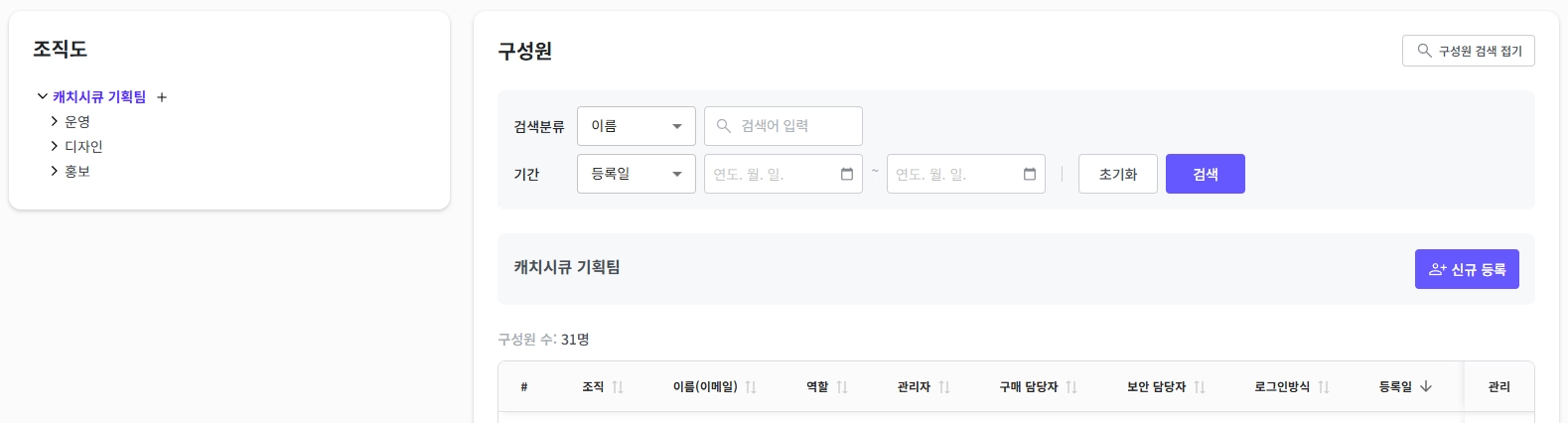Image resolution: width=1568 pixels, height=423 pixels.
Task: Toggle 등록일 descending sort arrow
Action: [x=1426, y=387]
